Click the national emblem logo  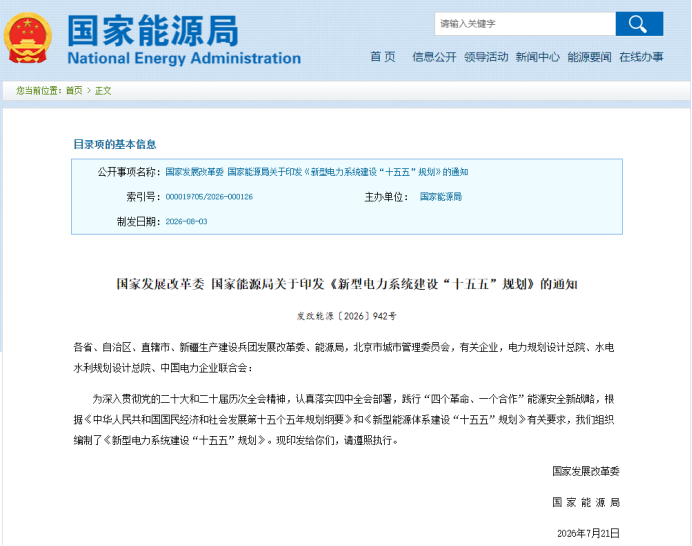(28, 38)
